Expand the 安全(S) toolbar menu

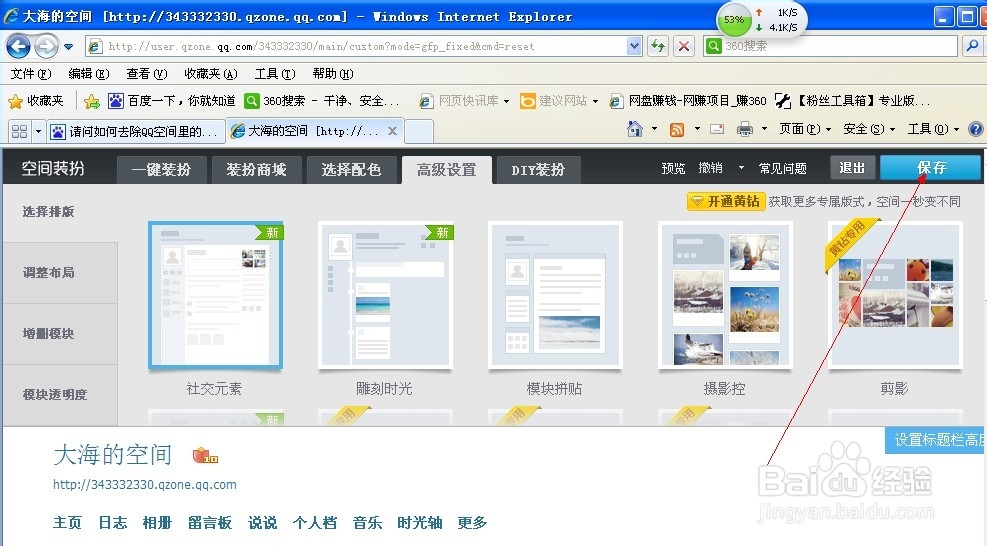click(869, 129)
